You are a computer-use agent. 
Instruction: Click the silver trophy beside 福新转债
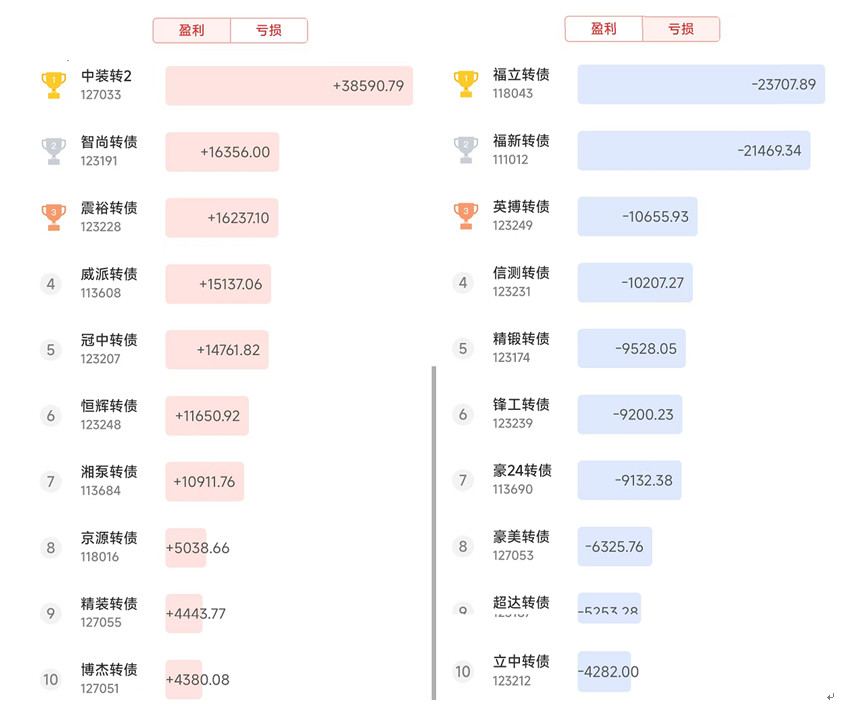[x=465, y=150]
